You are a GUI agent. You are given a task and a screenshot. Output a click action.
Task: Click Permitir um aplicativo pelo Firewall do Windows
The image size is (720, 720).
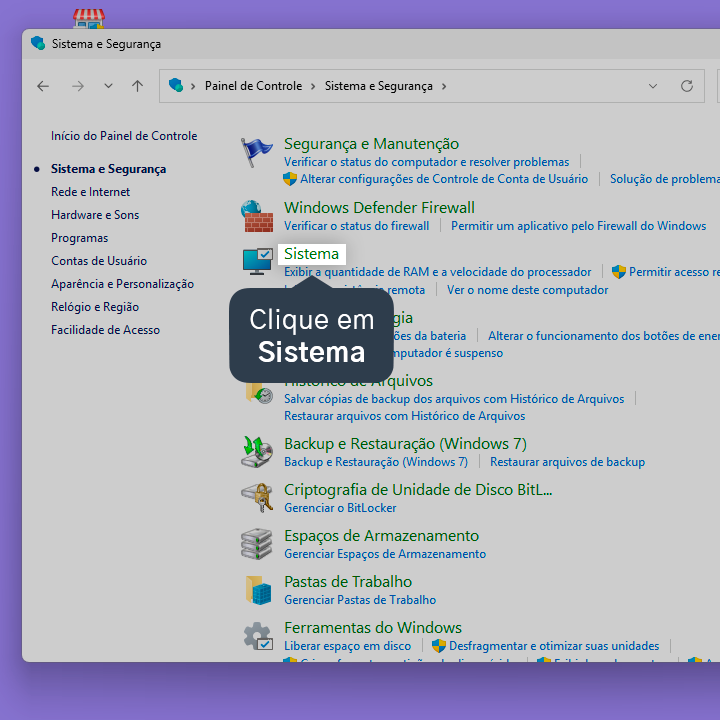tap(579, 226)
